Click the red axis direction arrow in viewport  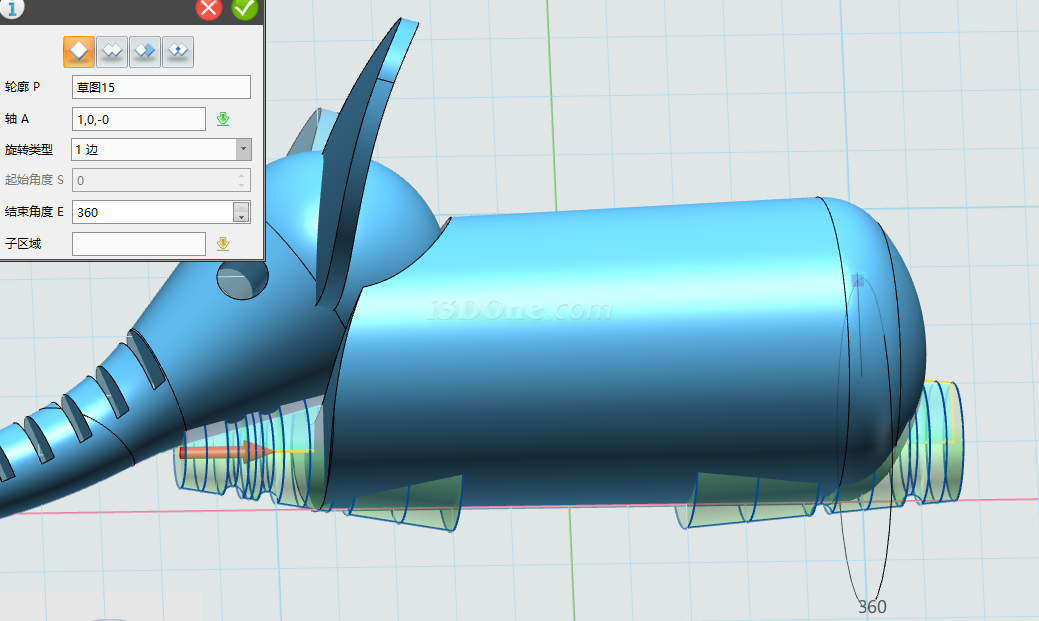point(225,452)
